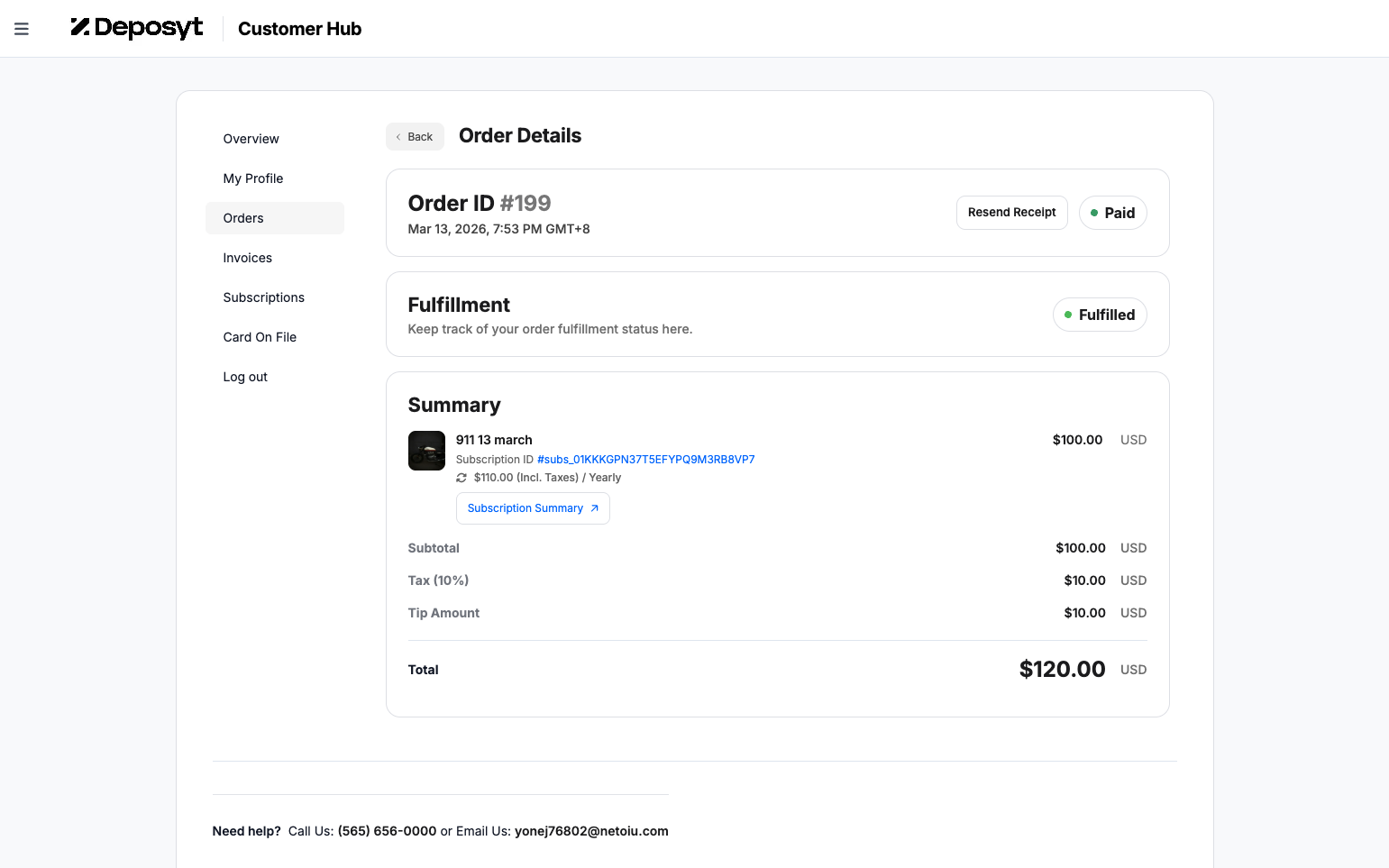Open Subscription Summary link

pyautogui.click(x=533, y=508)
